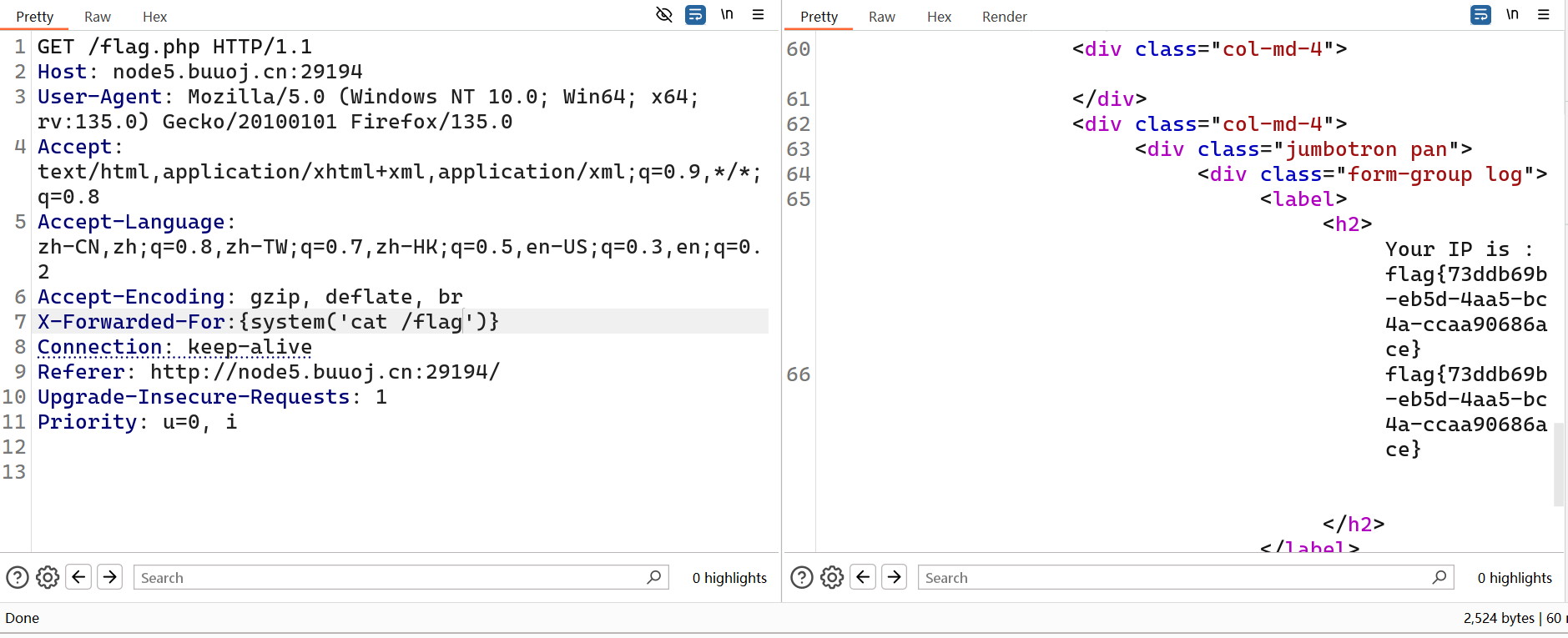
Task: Open response pane Hex tab
Action: pos(939,17)
